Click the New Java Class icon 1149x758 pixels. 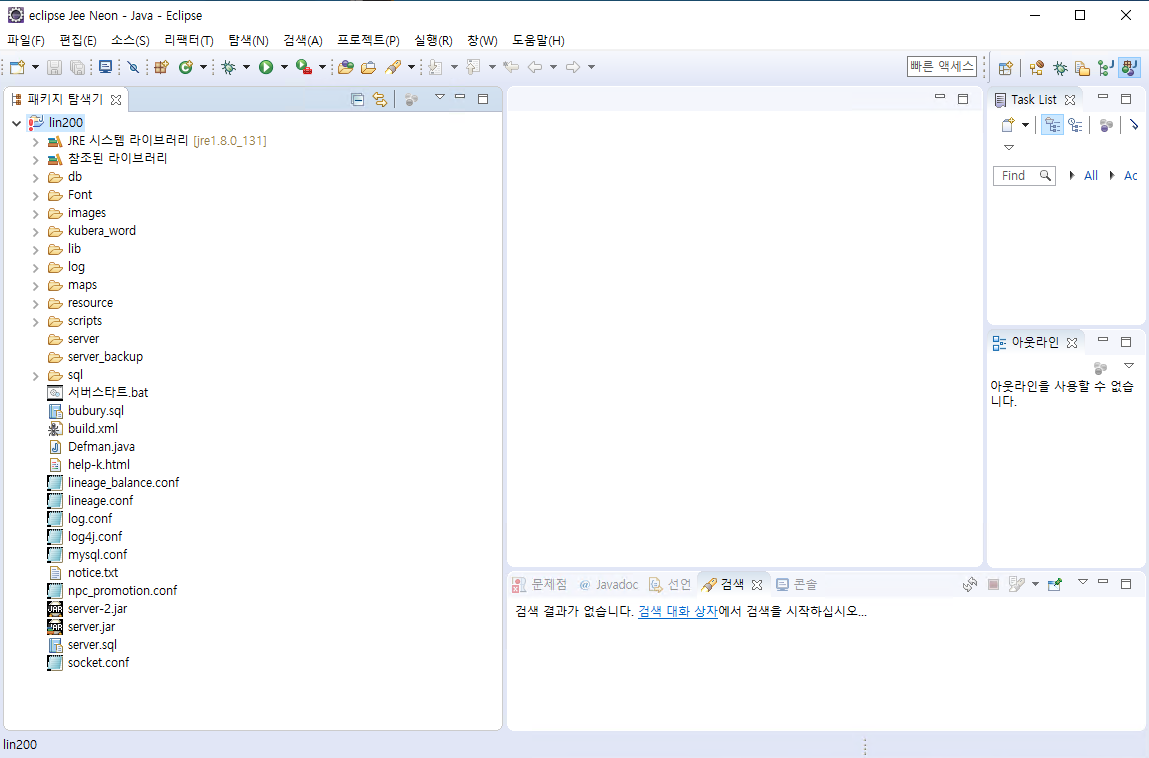[x=186, y=67]
